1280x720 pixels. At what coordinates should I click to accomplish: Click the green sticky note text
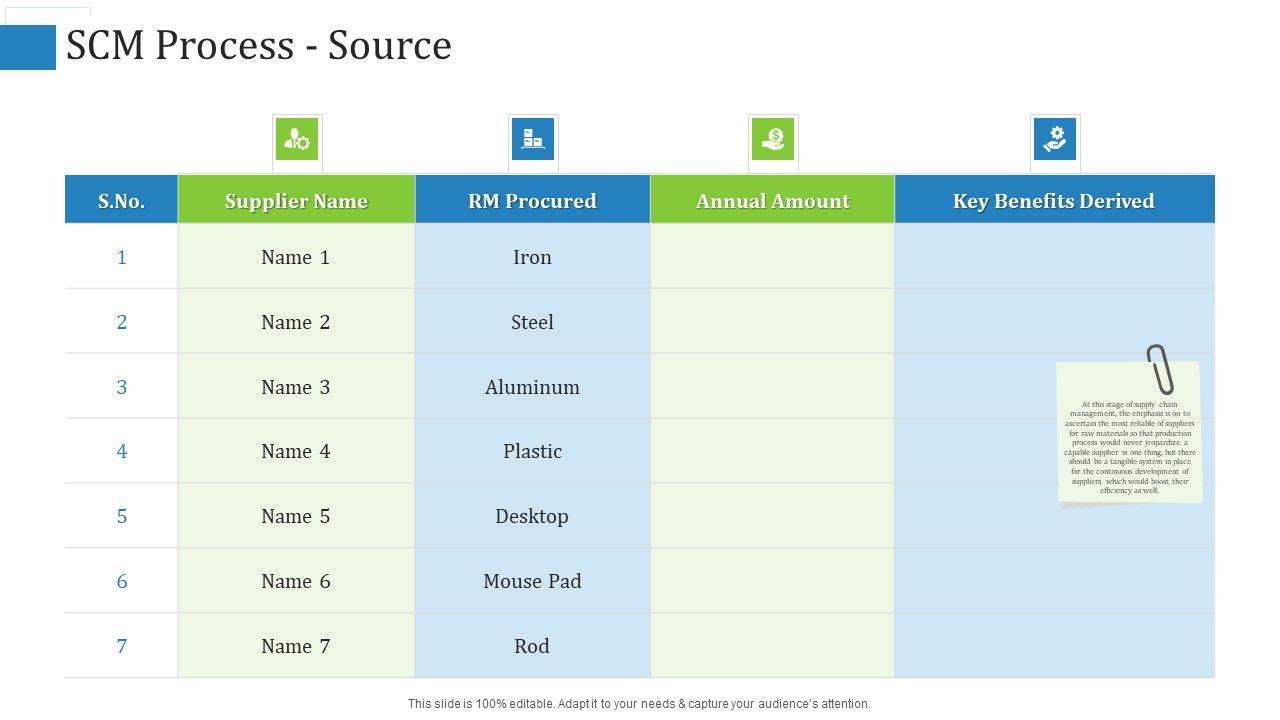click(1129, 448)
